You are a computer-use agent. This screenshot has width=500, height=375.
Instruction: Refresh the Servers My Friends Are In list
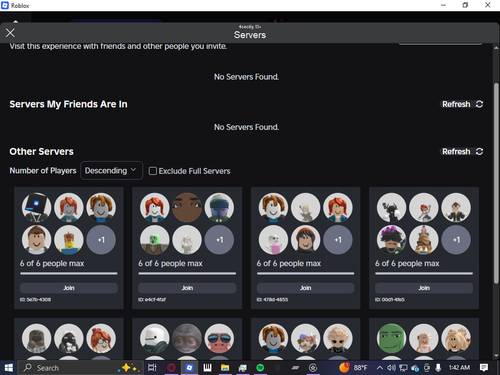(462, 104)
